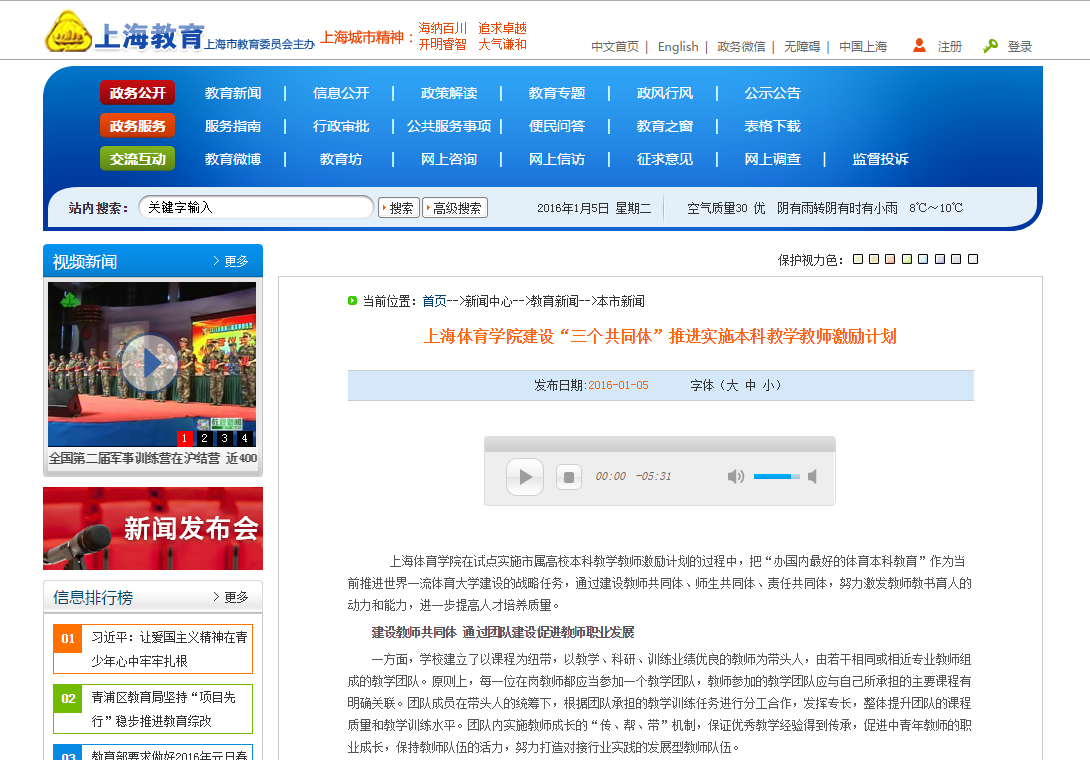This screenshot has width=1090, height=760.
Task: Select a green eye-protection background swatch
Action: (x=907, y=258)
